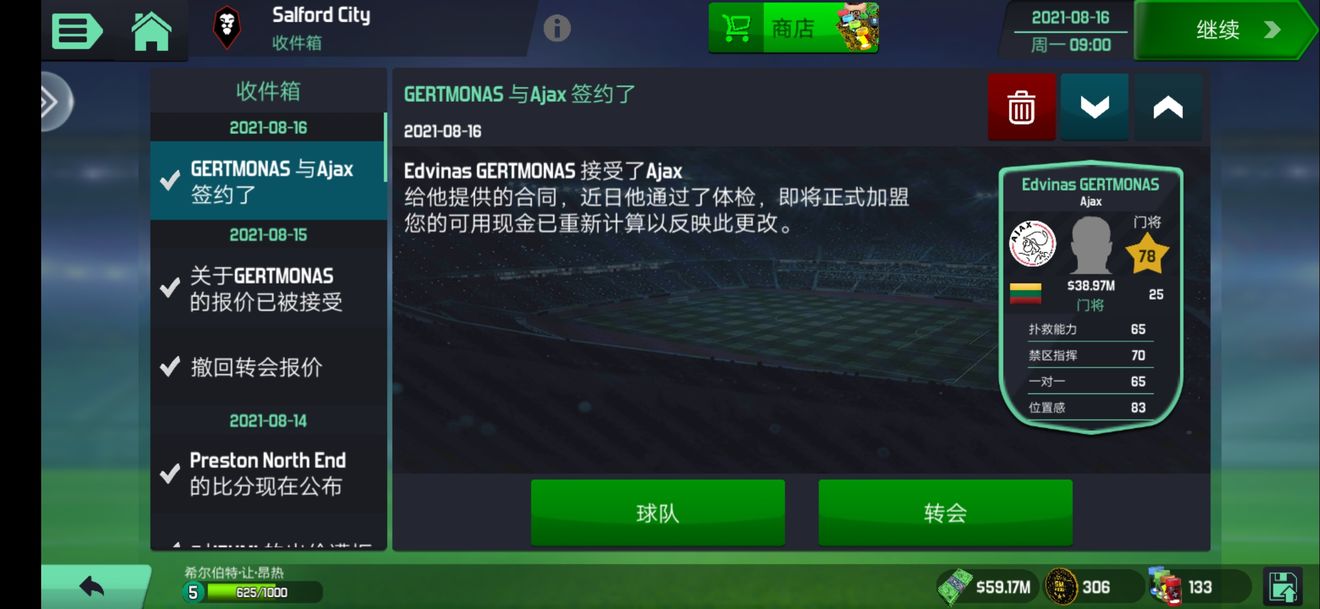Delete this message with trash icon
The image size is (1320, 609).
1021,106
